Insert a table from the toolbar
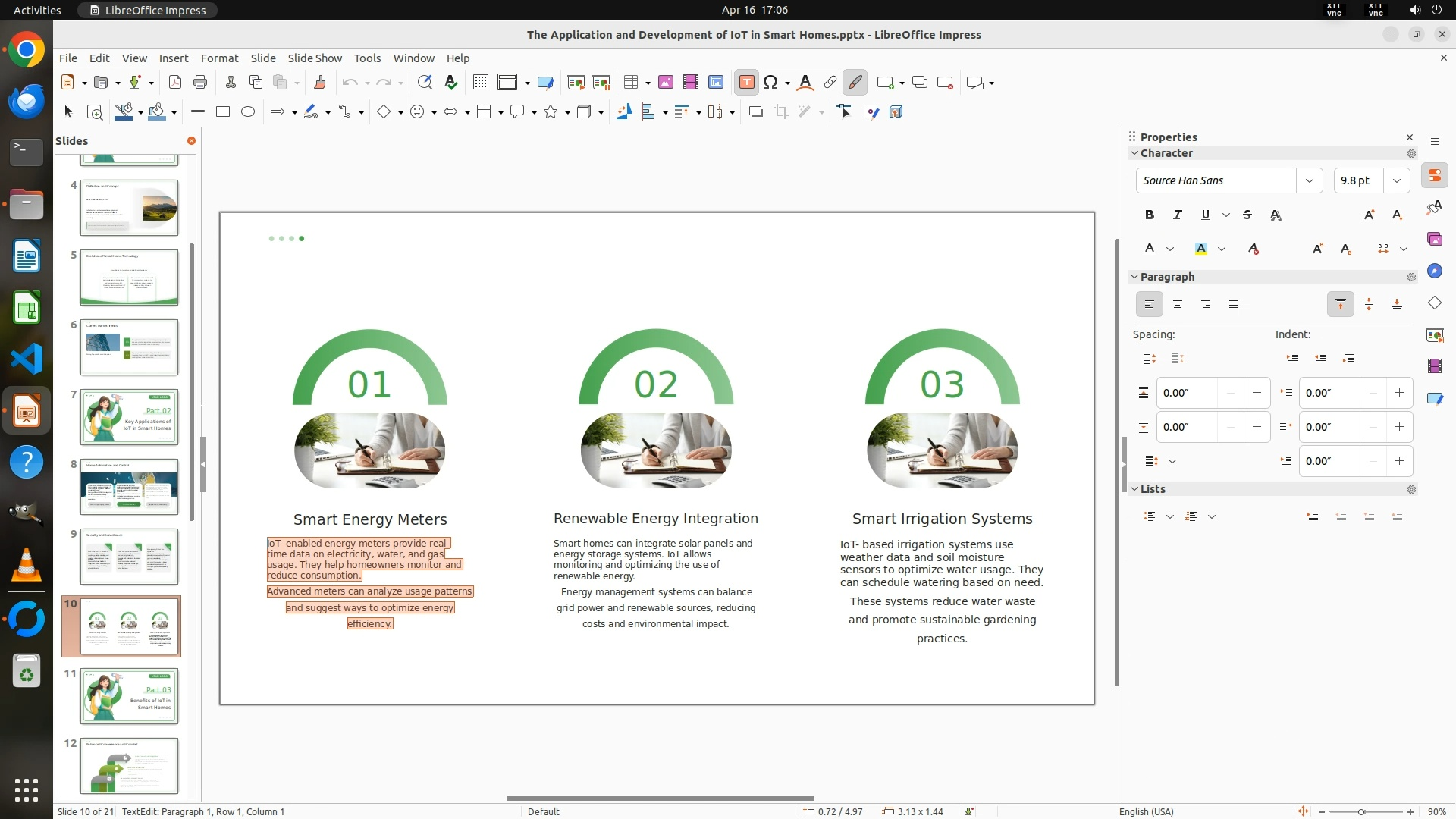Image resolution: width=1456 pixels, height=819 pixels. (629, 83)
